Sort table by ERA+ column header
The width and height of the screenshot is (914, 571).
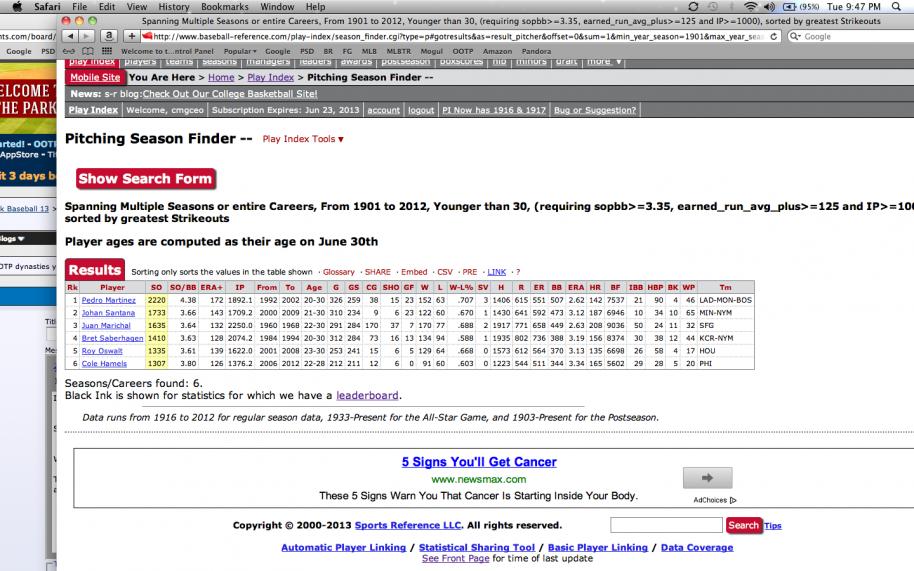click(212, 287)
